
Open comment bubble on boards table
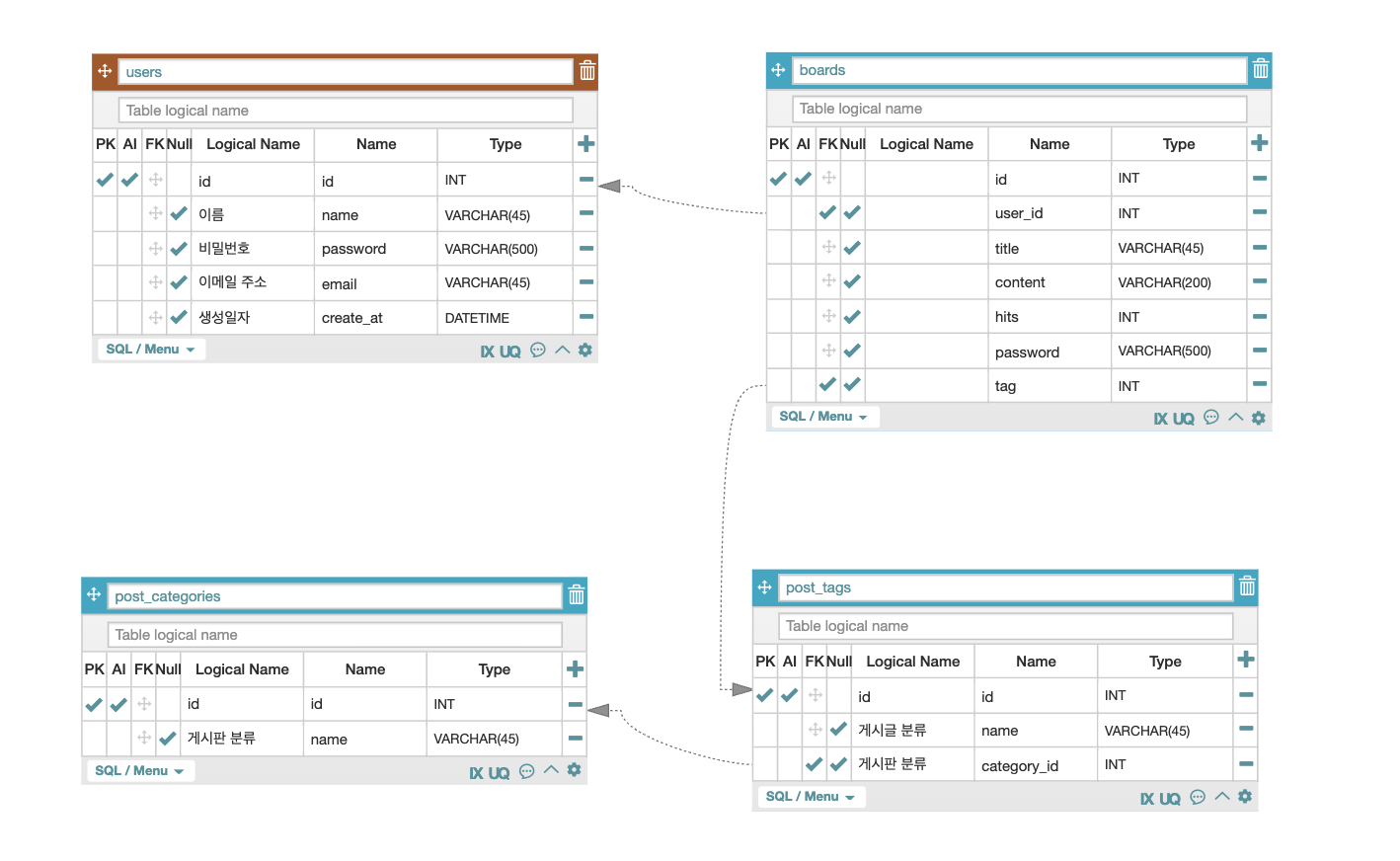tap(1211, 418)
